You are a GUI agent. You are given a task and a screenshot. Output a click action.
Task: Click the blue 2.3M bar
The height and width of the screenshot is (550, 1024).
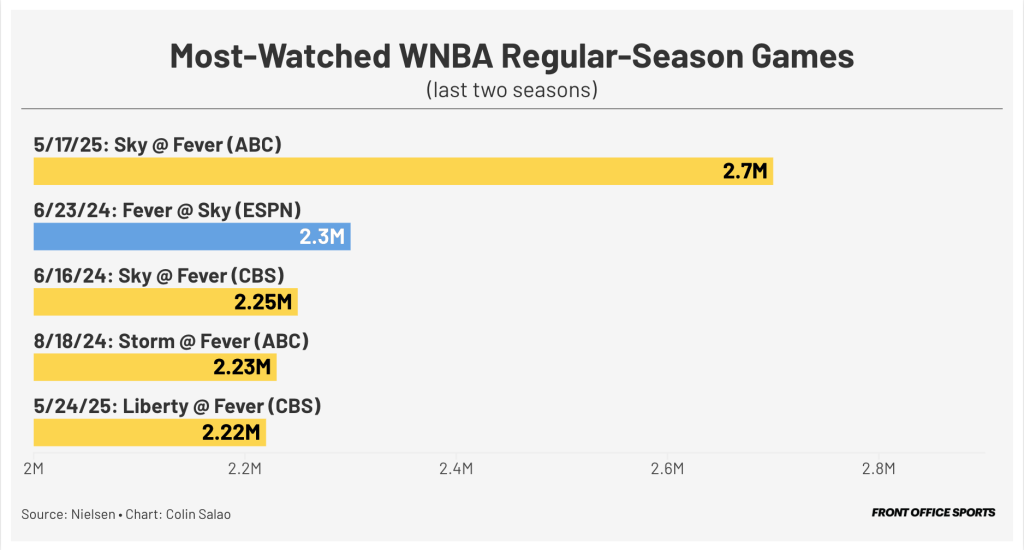[x=192, y=237]
